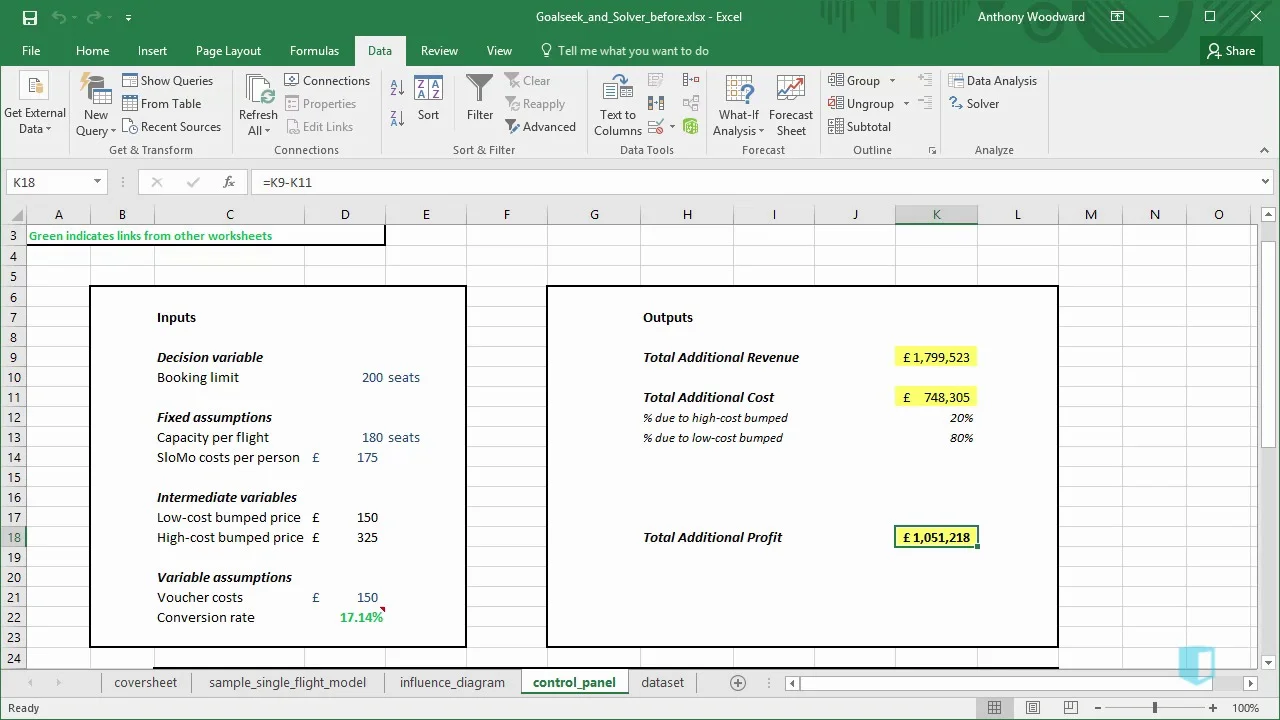
Task: Sort ascending A to Z
Action: (397, 89)
